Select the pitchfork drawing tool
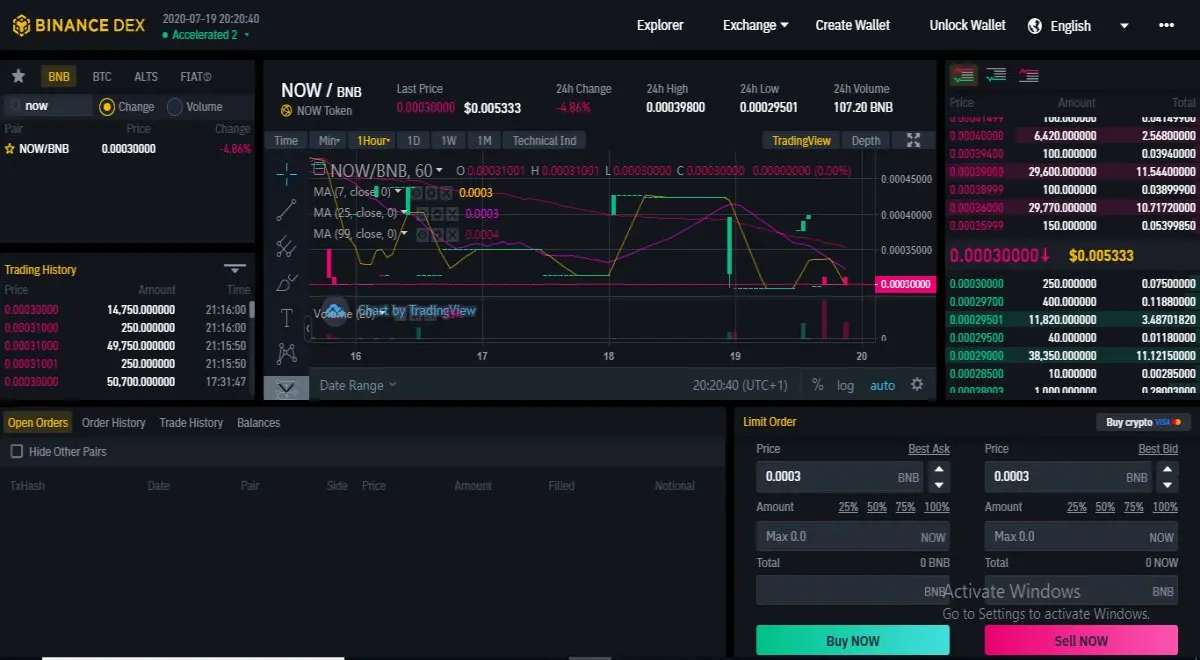Screen dimensions: 1200x660 [x=286, y=246]
